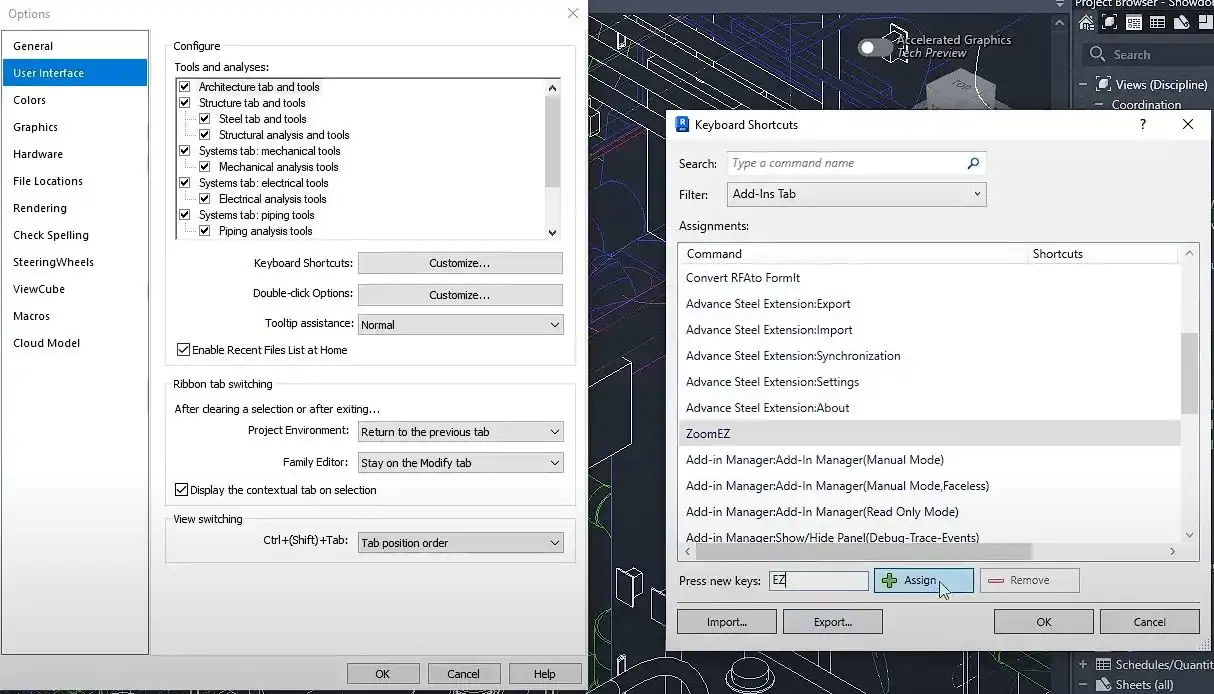The width and height of the screenshot is (1214, 694).
Task: Select the Views filter icon in Project Browser
Action: [1109, 23]
